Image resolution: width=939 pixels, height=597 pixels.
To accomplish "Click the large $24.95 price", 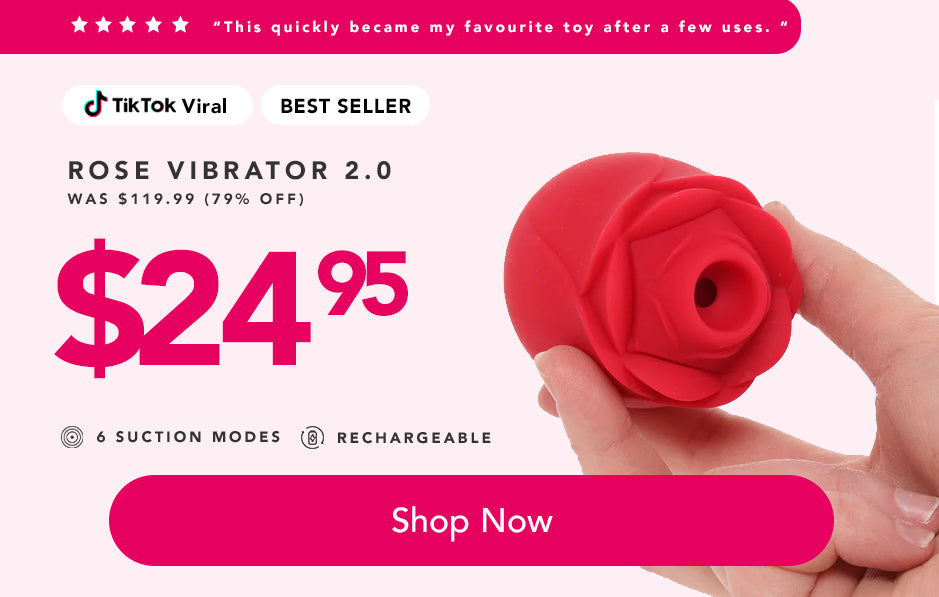I will click(x=232, y=308).
